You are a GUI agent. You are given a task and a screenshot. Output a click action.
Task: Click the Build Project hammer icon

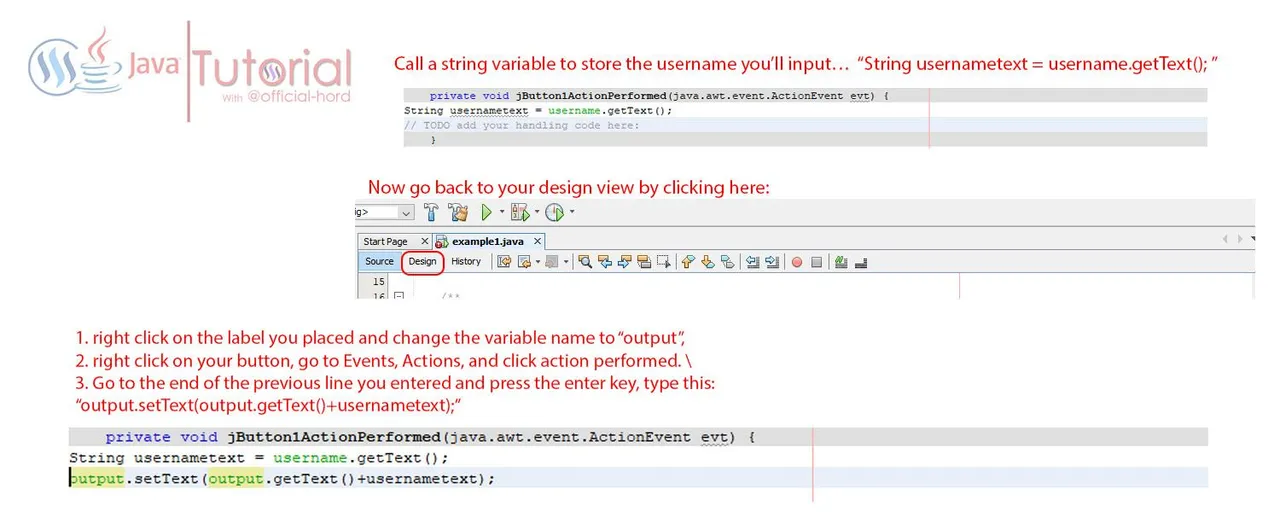(x=431, y=213)
